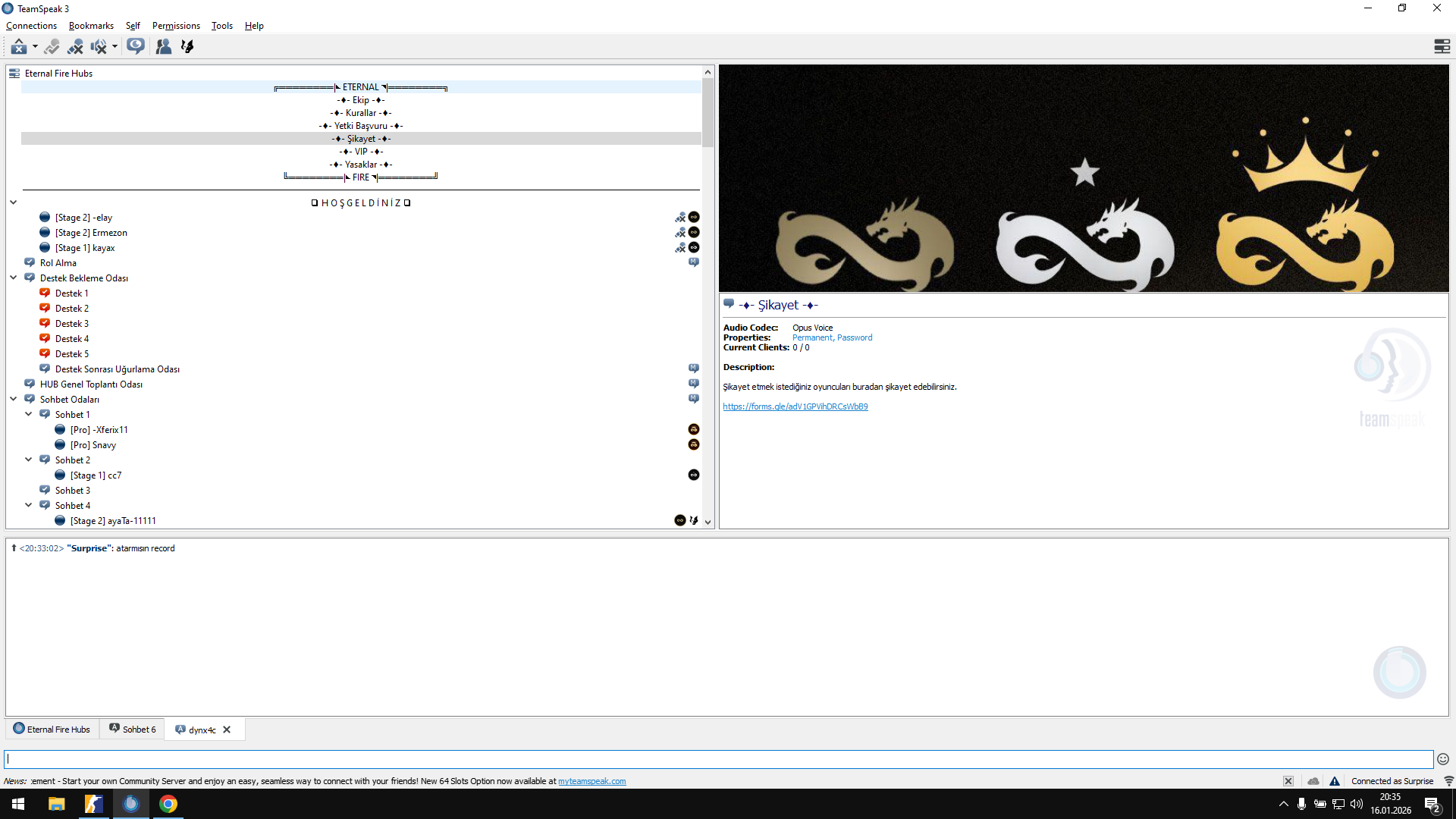Collapse the Sohbet 2 channel
Viewport: 1456px width, 819px height.
(x=28, y=460)
